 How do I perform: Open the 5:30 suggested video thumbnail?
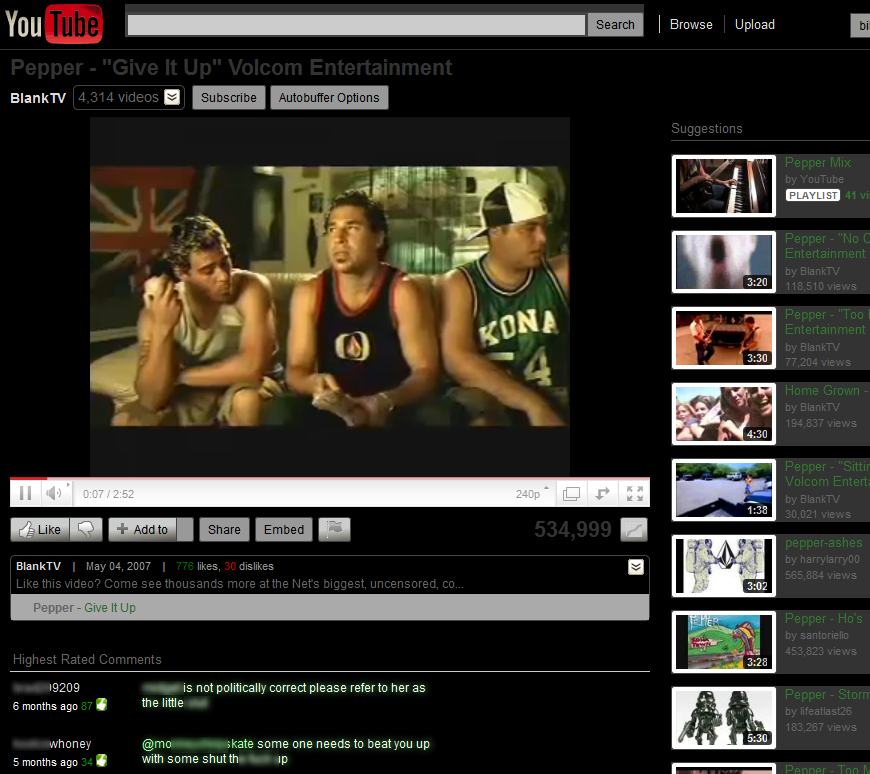tap(724, 718)
